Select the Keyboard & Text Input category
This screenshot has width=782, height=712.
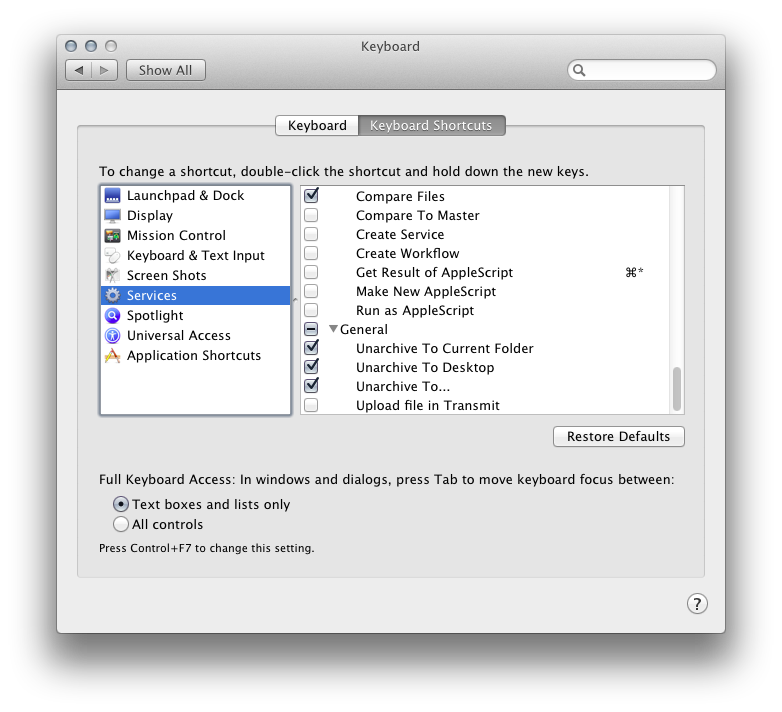tap(196, 255)
